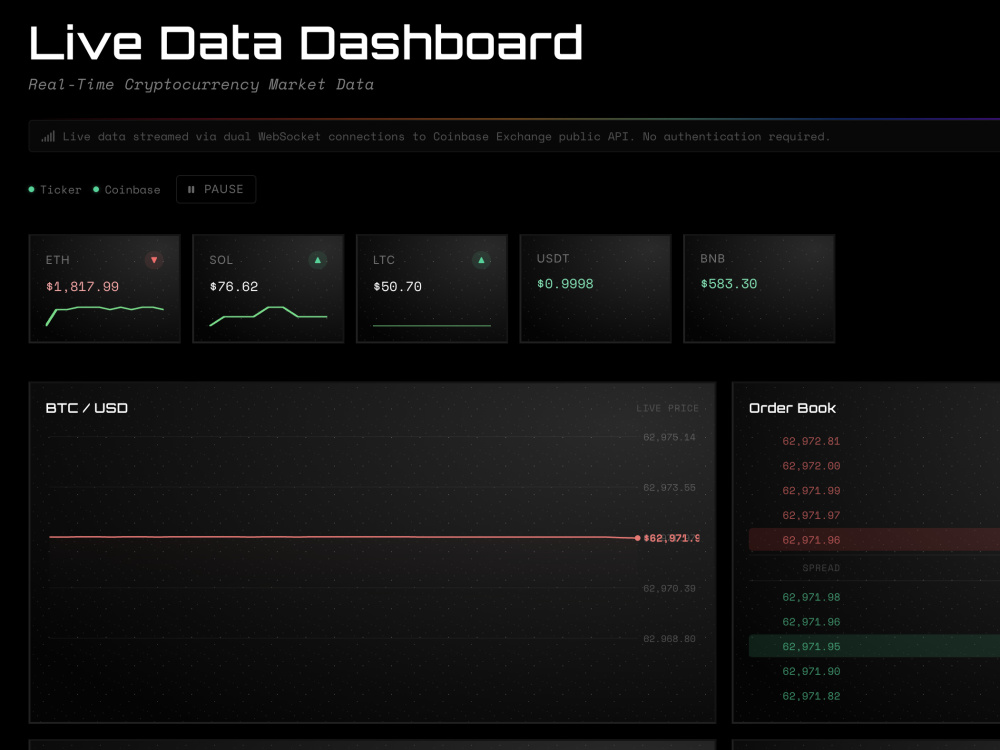The height and width of the screenshot is (750, 1000).
Task: Click the BTC / USD chart title
Action: [87, 408]
